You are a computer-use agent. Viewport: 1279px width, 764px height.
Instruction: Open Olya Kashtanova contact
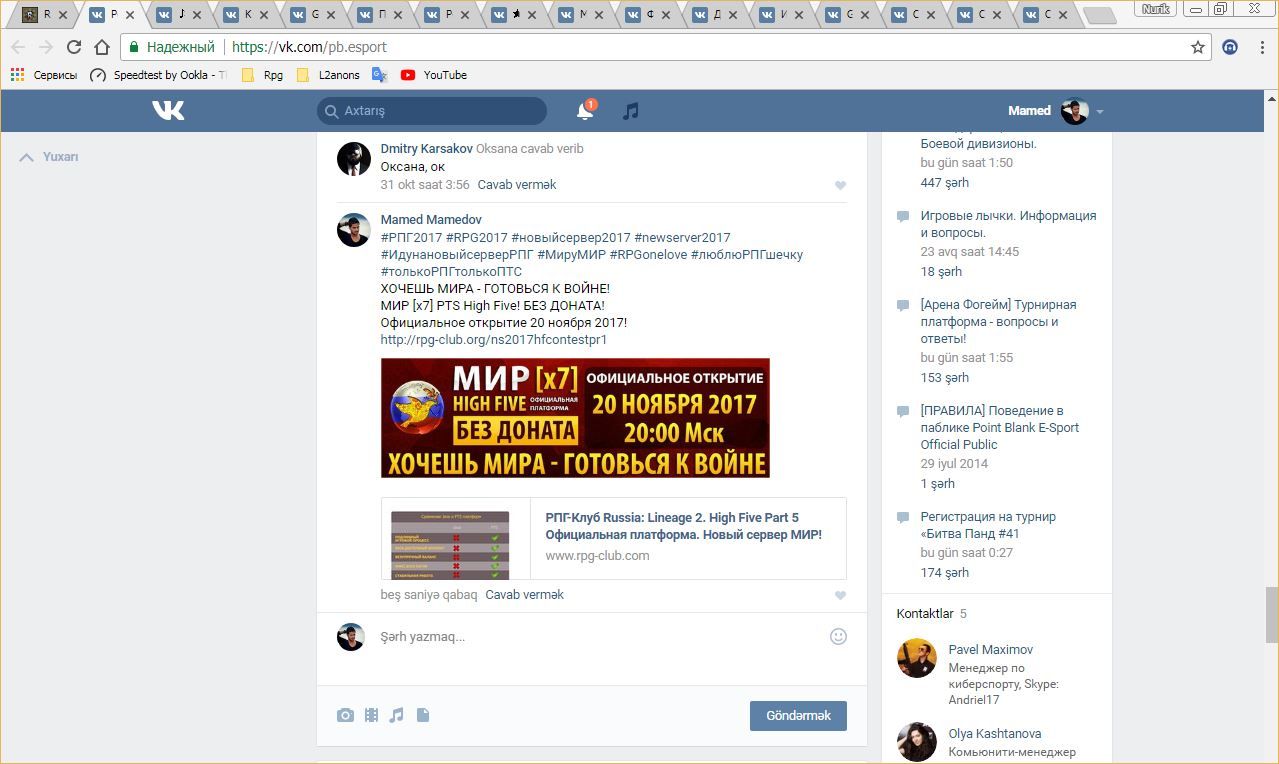point(995,734)
